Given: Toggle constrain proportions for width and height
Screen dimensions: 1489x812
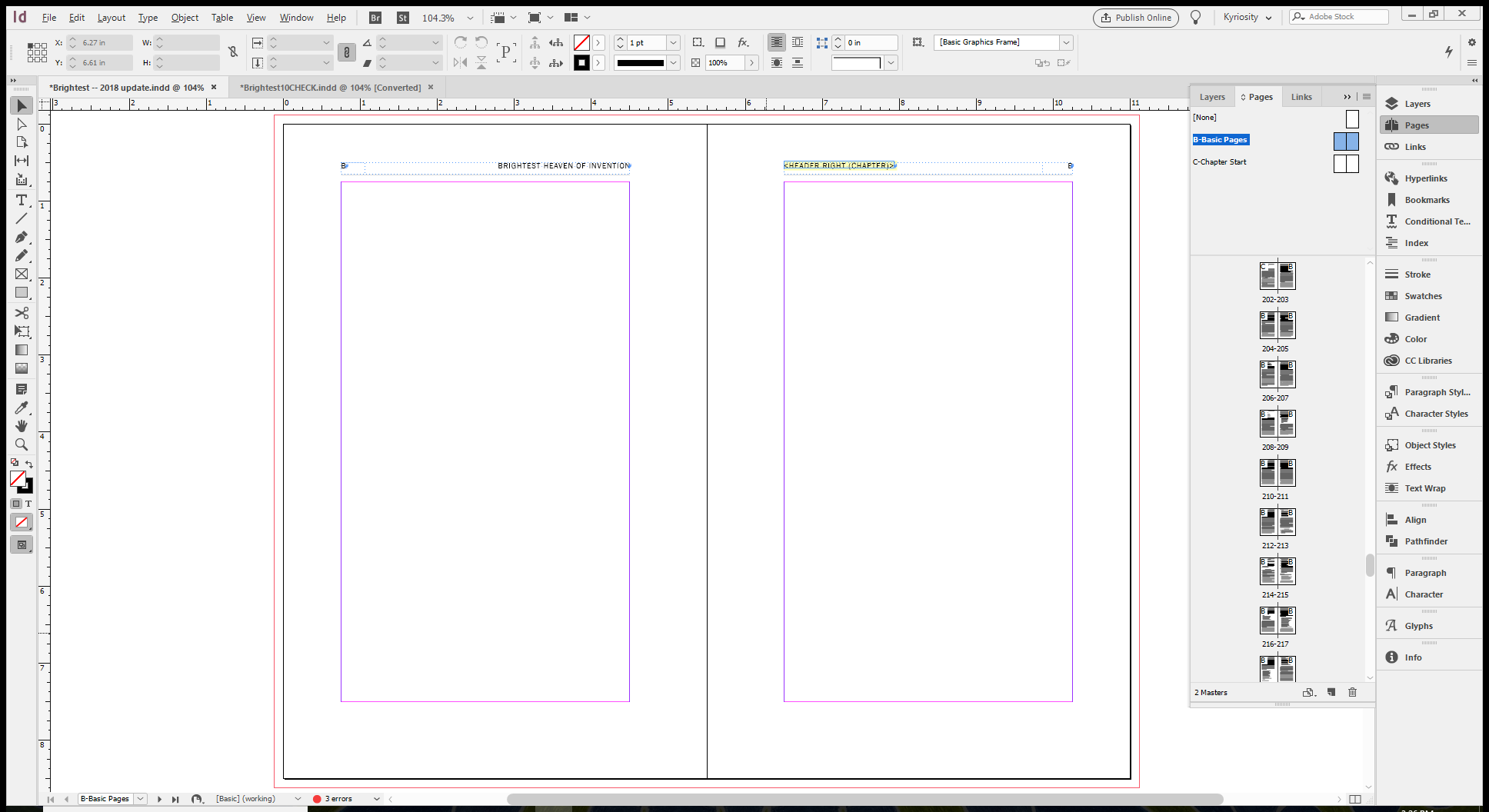Looking at the screenshot, I should point(233,52).
